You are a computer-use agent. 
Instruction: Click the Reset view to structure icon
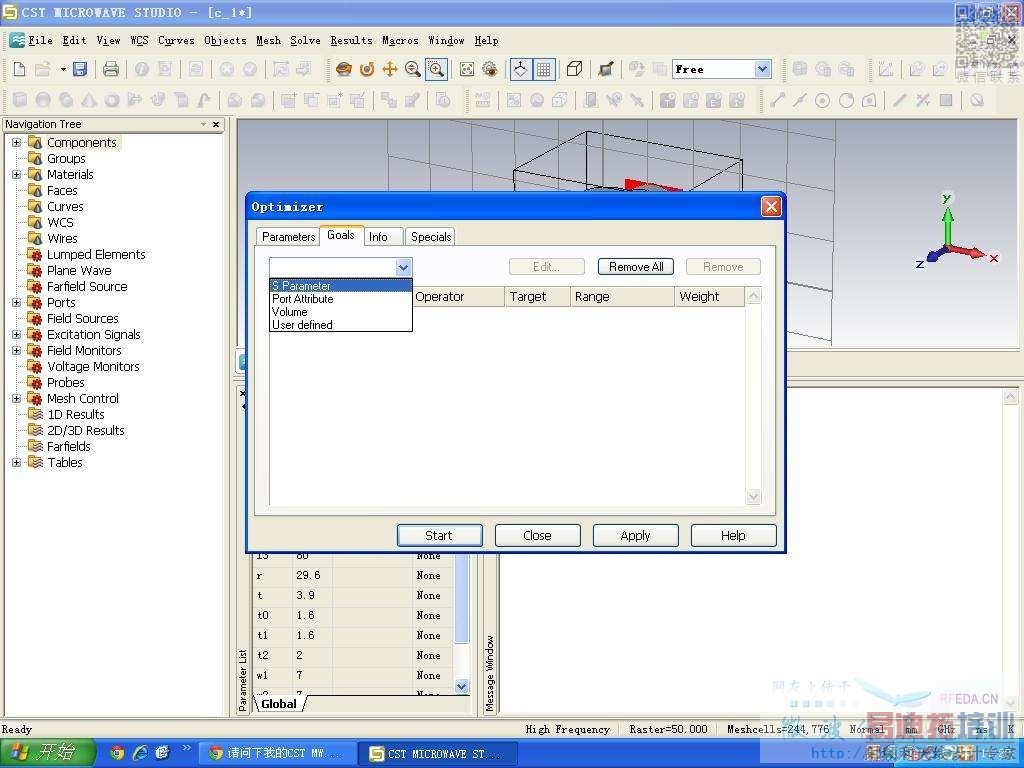point(467,69)
